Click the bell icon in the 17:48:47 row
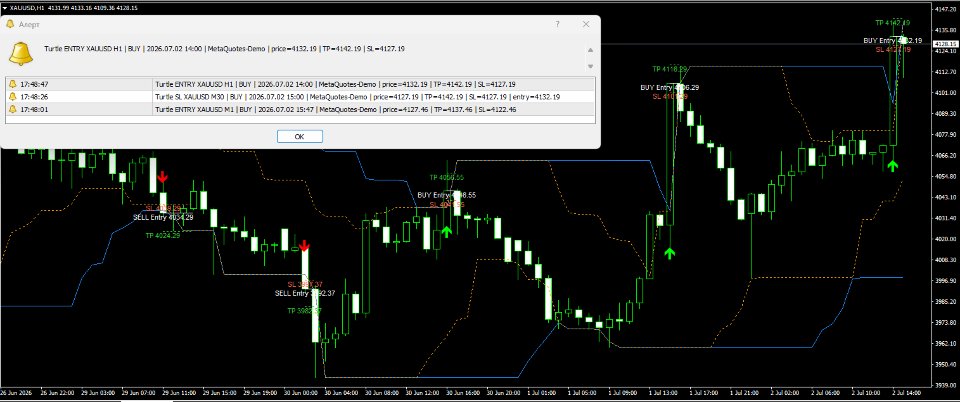The width and height of the screenshot is (960, 402). pos(12,84)
